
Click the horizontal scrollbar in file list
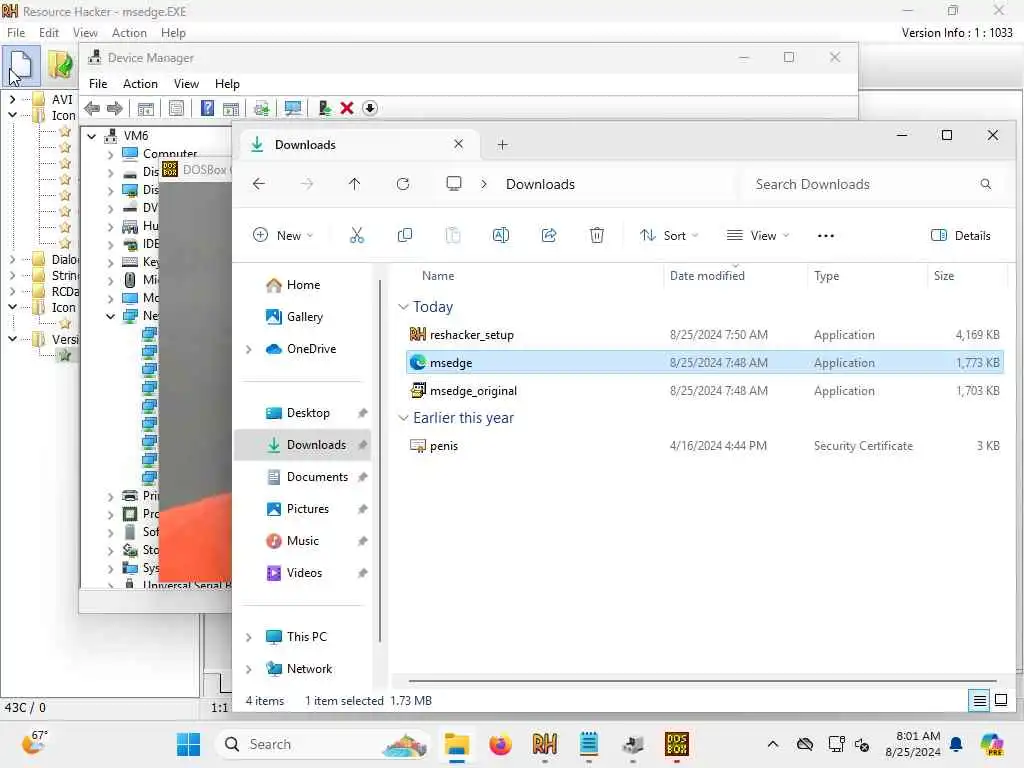pos(702,681)
